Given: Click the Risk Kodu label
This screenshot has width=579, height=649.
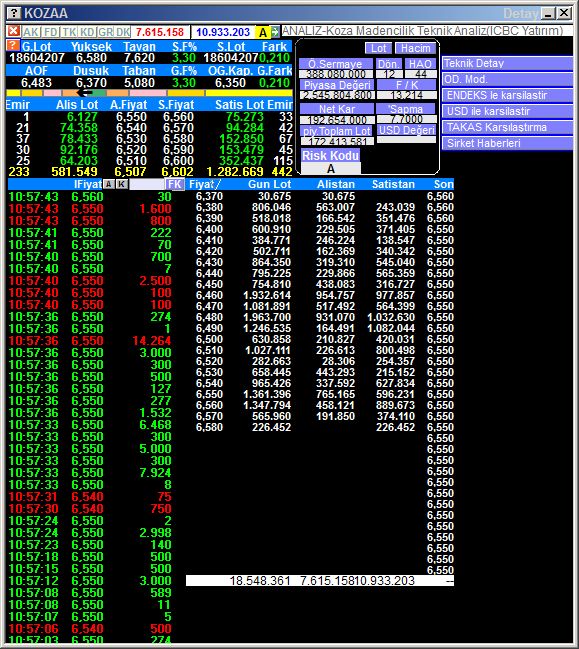Looking at the screenshot, I should [x=330, y=156].
